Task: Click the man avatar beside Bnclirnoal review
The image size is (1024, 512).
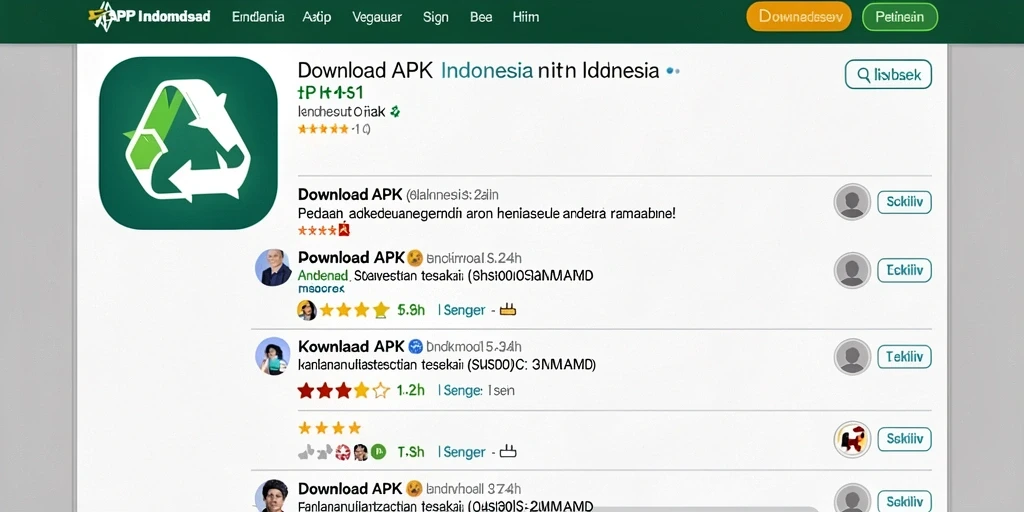Action: tap(273, 267)
